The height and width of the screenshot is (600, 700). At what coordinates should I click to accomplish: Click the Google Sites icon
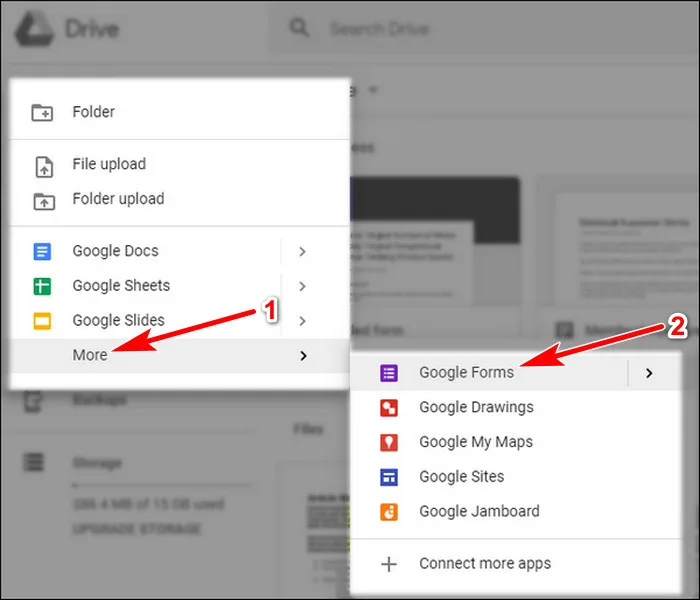[x=389, y=477]
